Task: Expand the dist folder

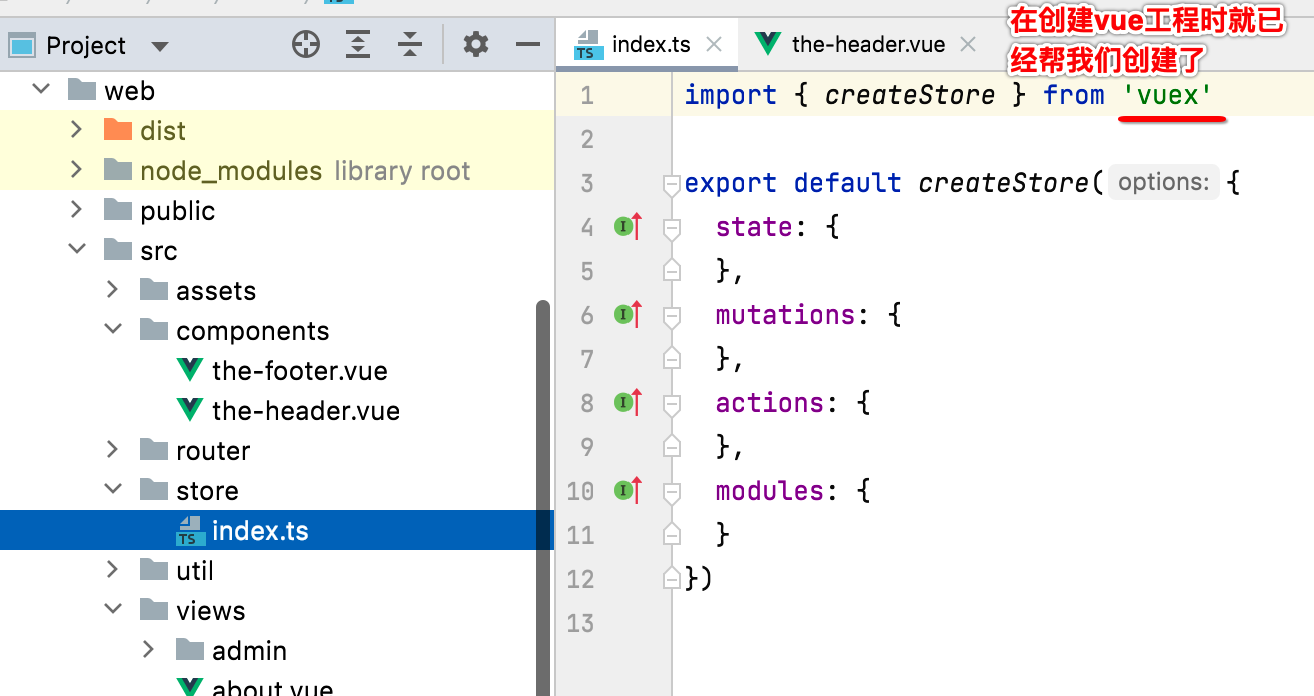Action: (x=76, y=130)
